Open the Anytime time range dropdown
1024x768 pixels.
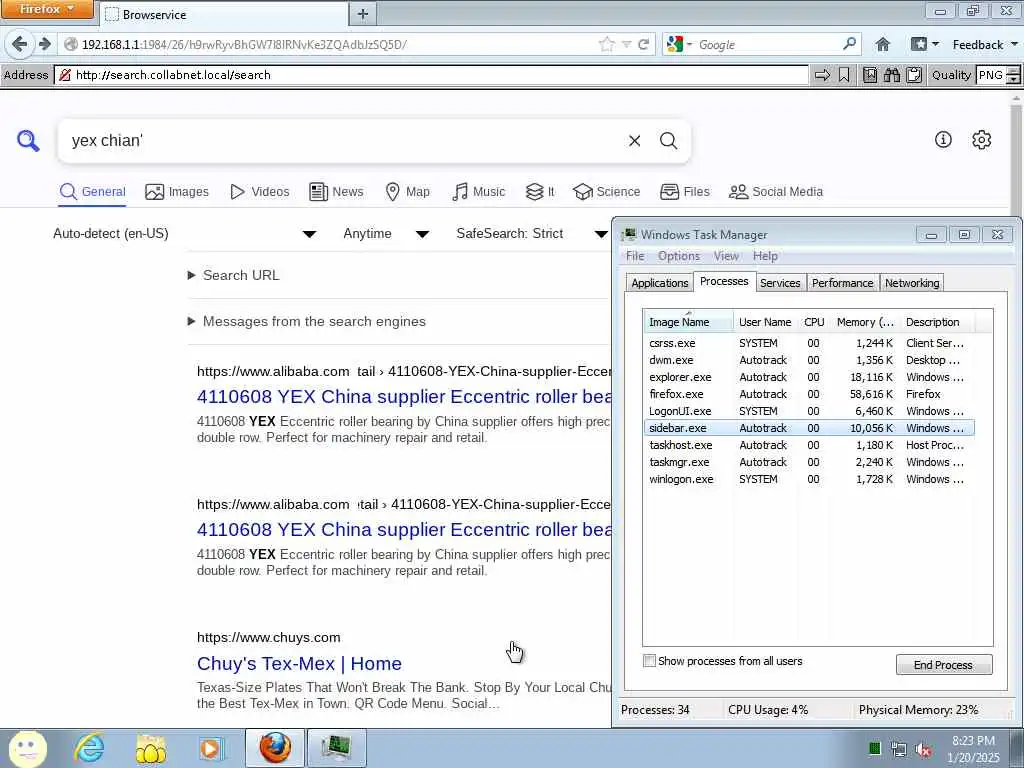click(386, 234)
